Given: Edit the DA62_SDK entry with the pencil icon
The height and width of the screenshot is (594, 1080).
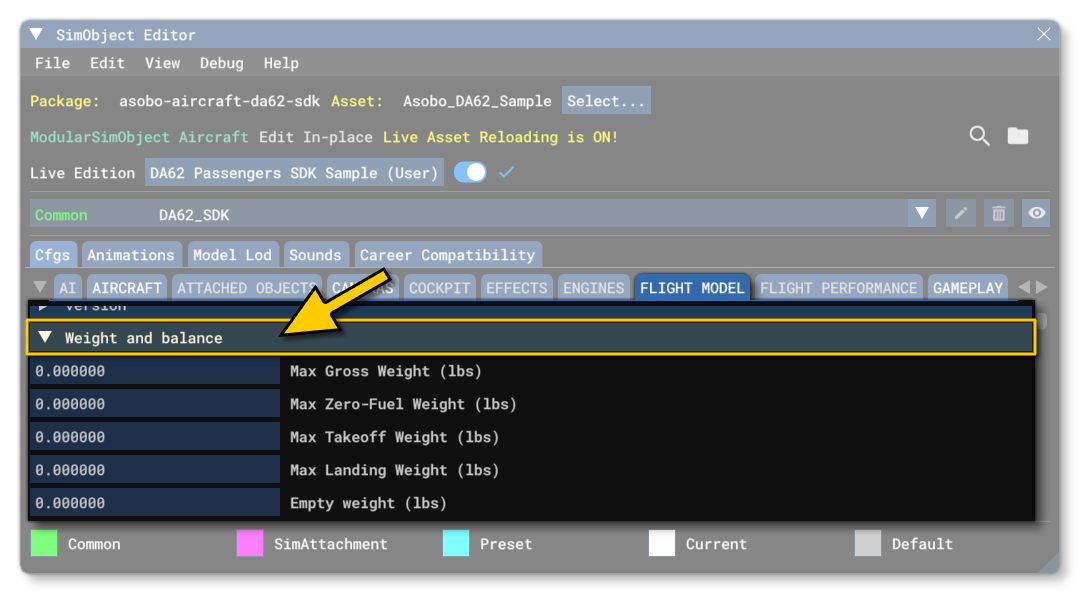Looking at the screenshot, I should pyautogui.click(x=960, y=213).
